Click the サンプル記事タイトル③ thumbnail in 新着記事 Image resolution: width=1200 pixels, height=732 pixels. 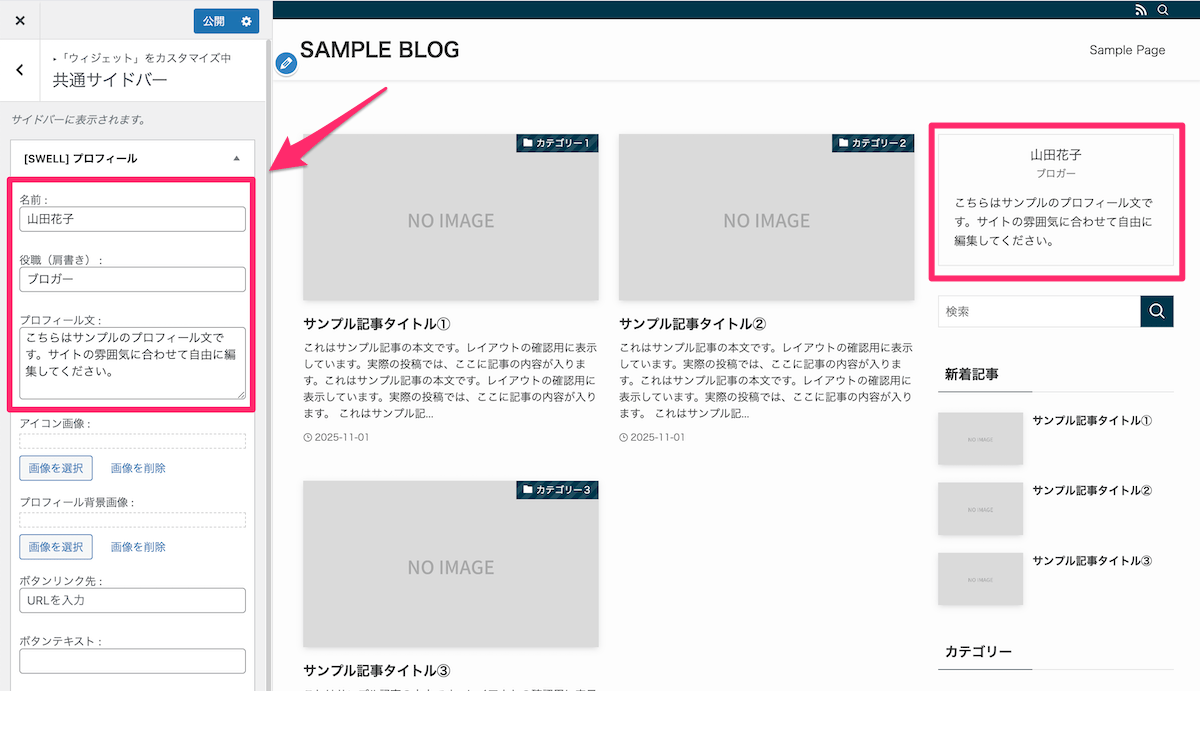[980, 578]
